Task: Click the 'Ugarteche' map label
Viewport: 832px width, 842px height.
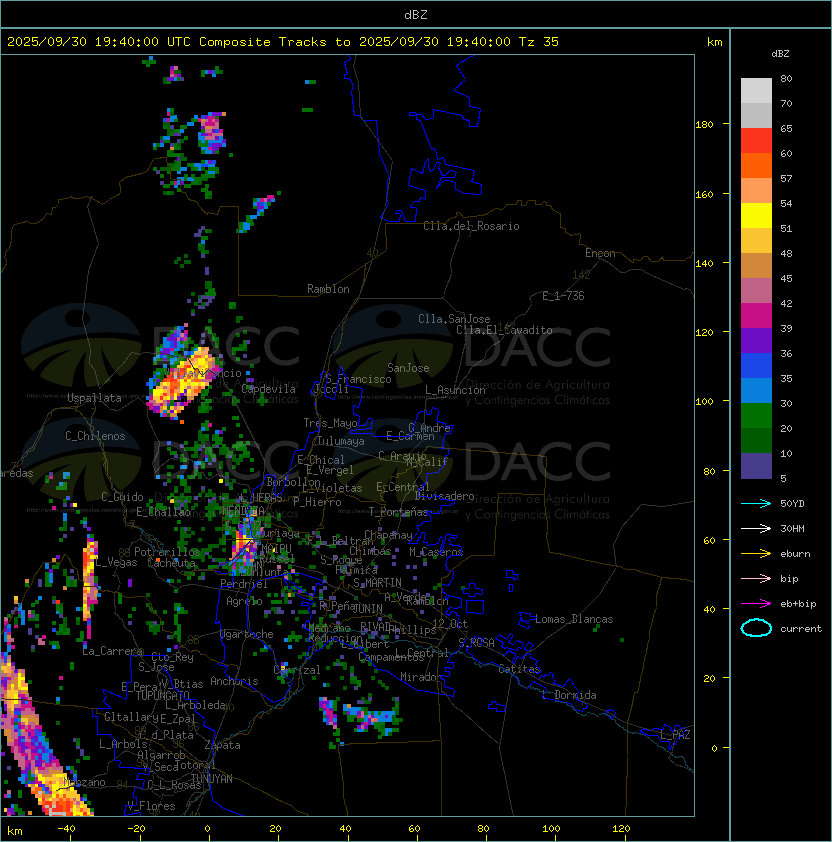Action: [247, 634]
